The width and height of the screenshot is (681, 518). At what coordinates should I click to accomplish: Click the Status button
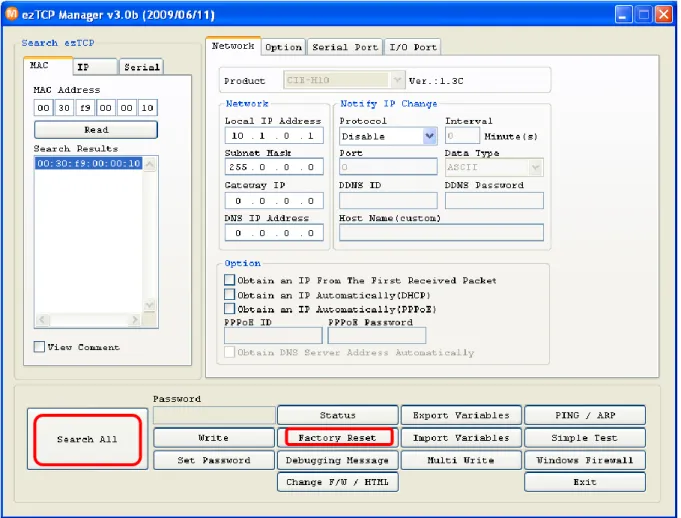point(337,415)
